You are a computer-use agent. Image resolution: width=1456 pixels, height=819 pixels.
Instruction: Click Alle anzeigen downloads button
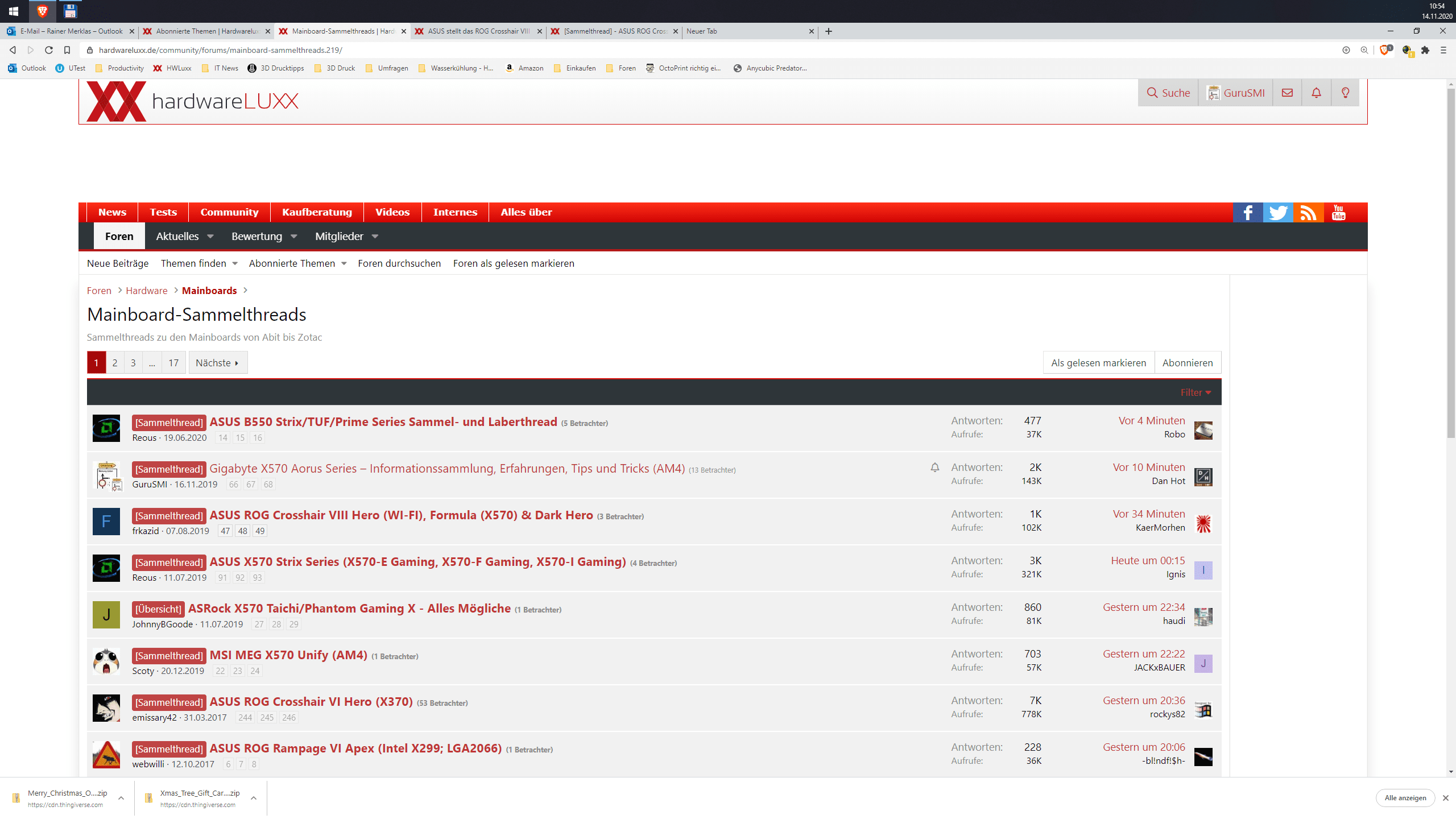pyautogui.click(x=1405, y=798)
